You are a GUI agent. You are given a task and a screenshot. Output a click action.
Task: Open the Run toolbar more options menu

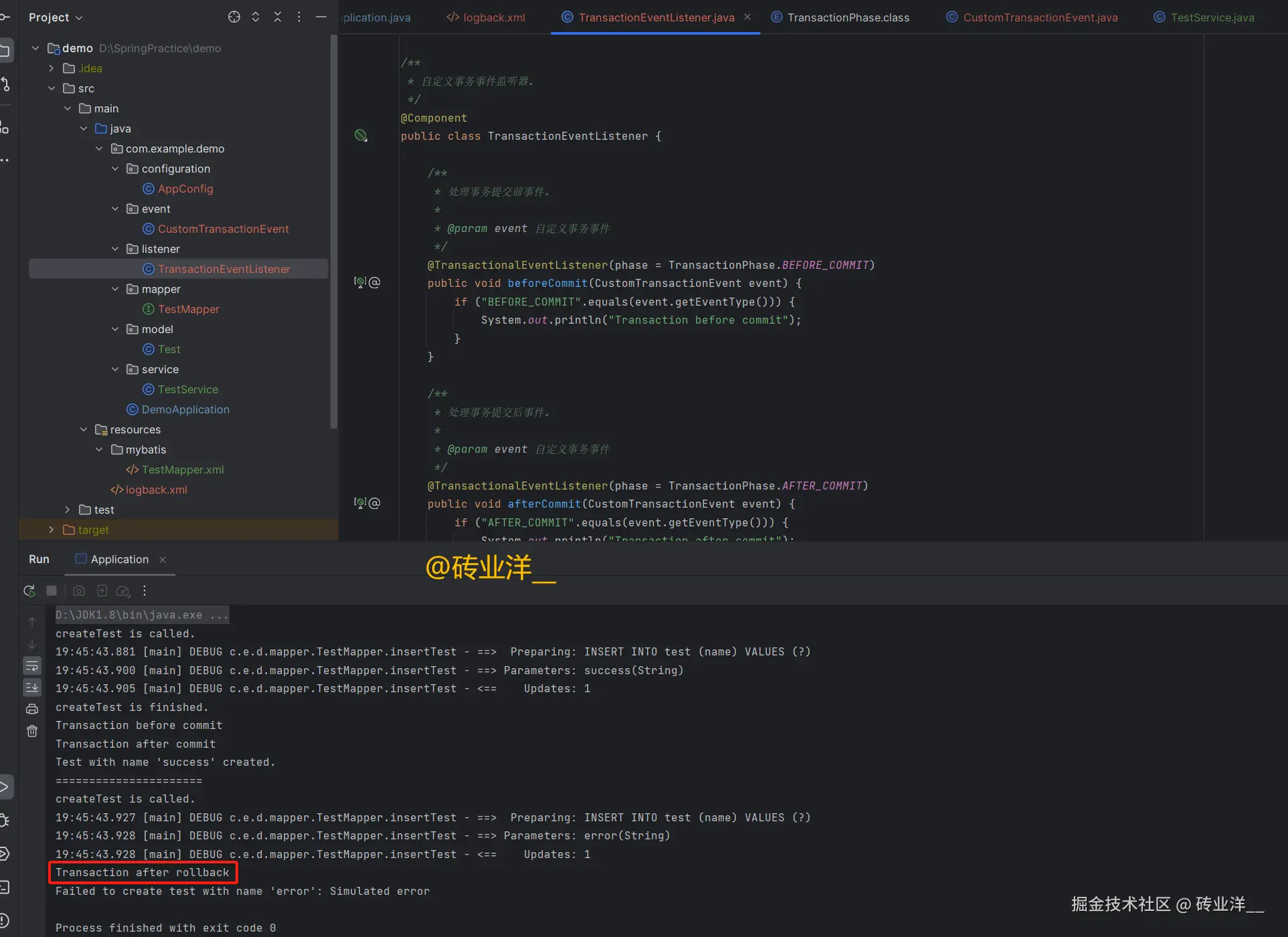pyautogui.click(x=145, y=591)
